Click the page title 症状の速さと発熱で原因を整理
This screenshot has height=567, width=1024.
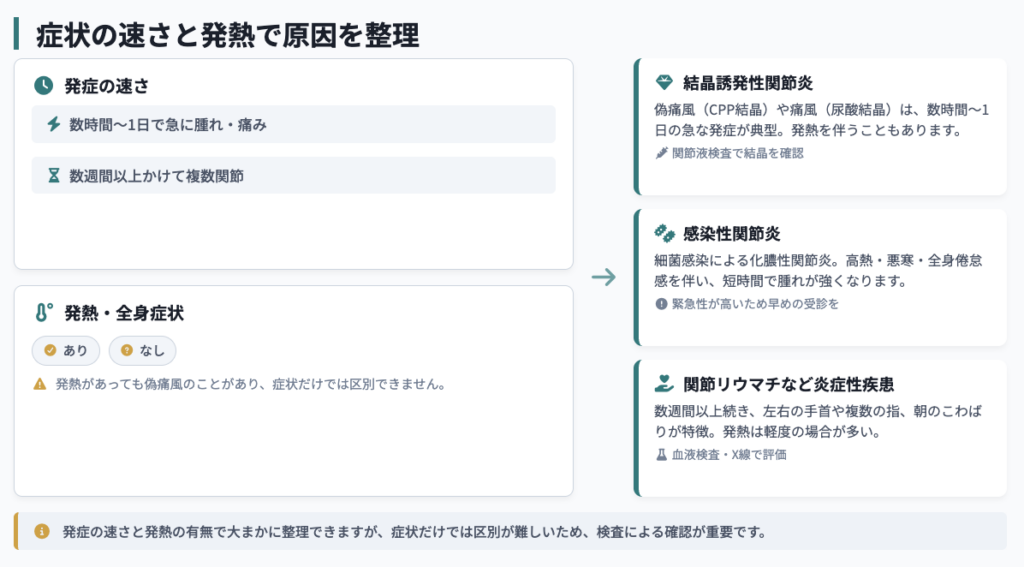click(228, 35)
